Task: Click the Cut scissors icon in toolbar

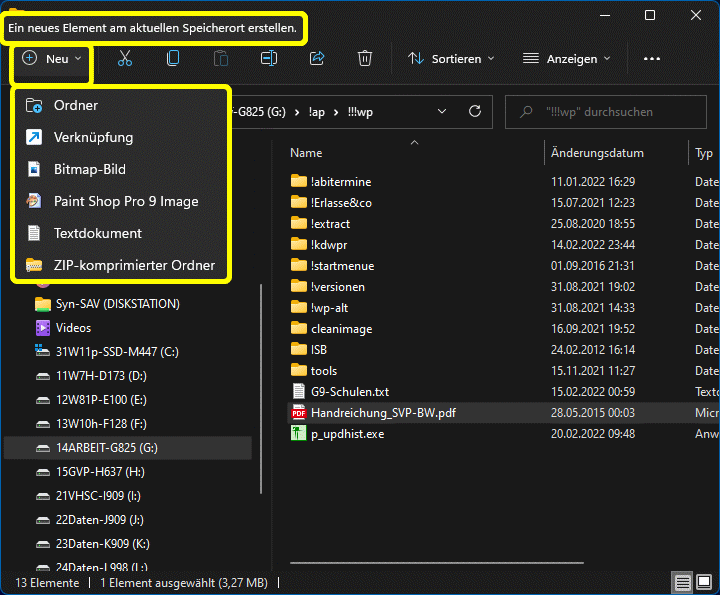Action: 125,59
